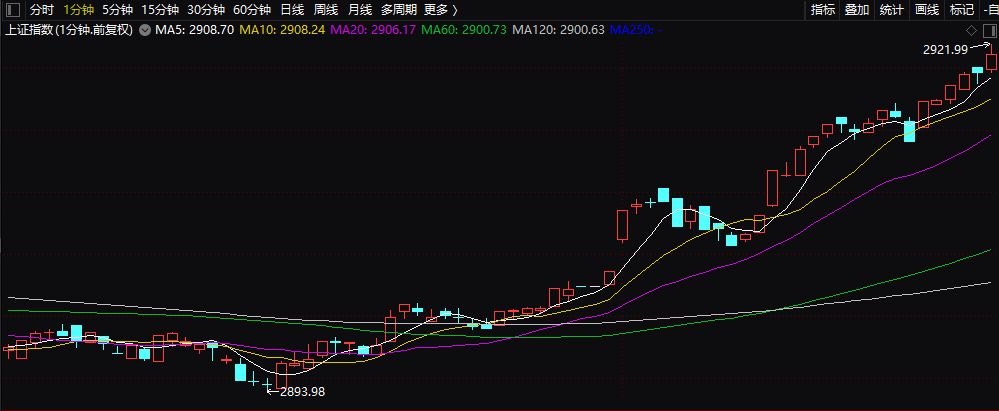Click the 标记 mark button

point(961,10)
